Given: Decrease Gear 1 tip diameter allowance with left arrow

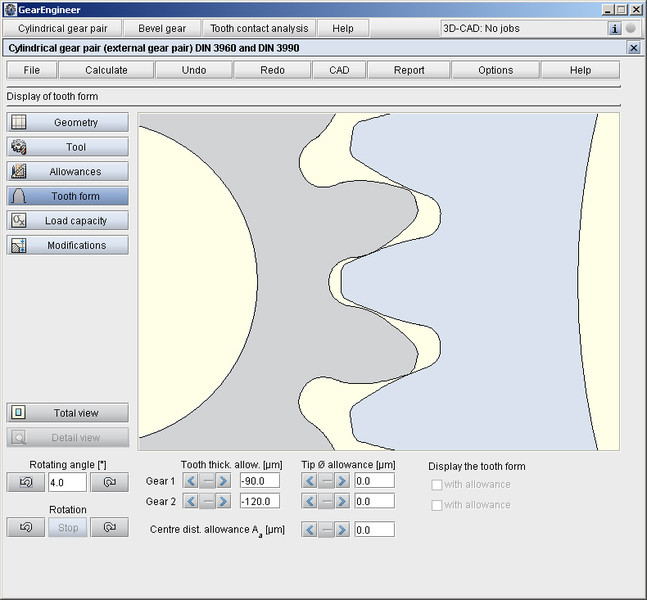Looking at the screenshot, I should point(310,481).
